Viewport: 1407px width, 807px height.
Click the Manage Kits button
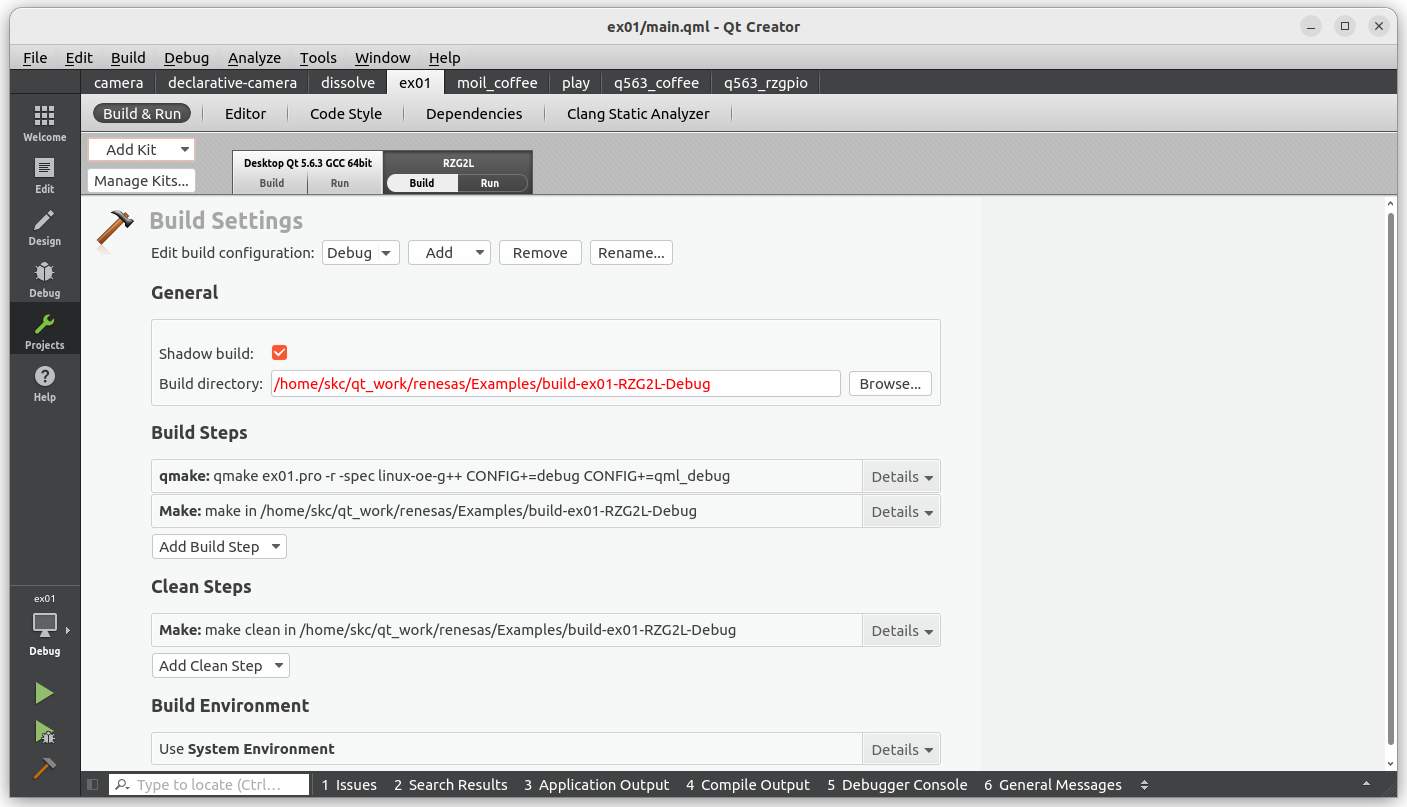(x=140, y=180)
